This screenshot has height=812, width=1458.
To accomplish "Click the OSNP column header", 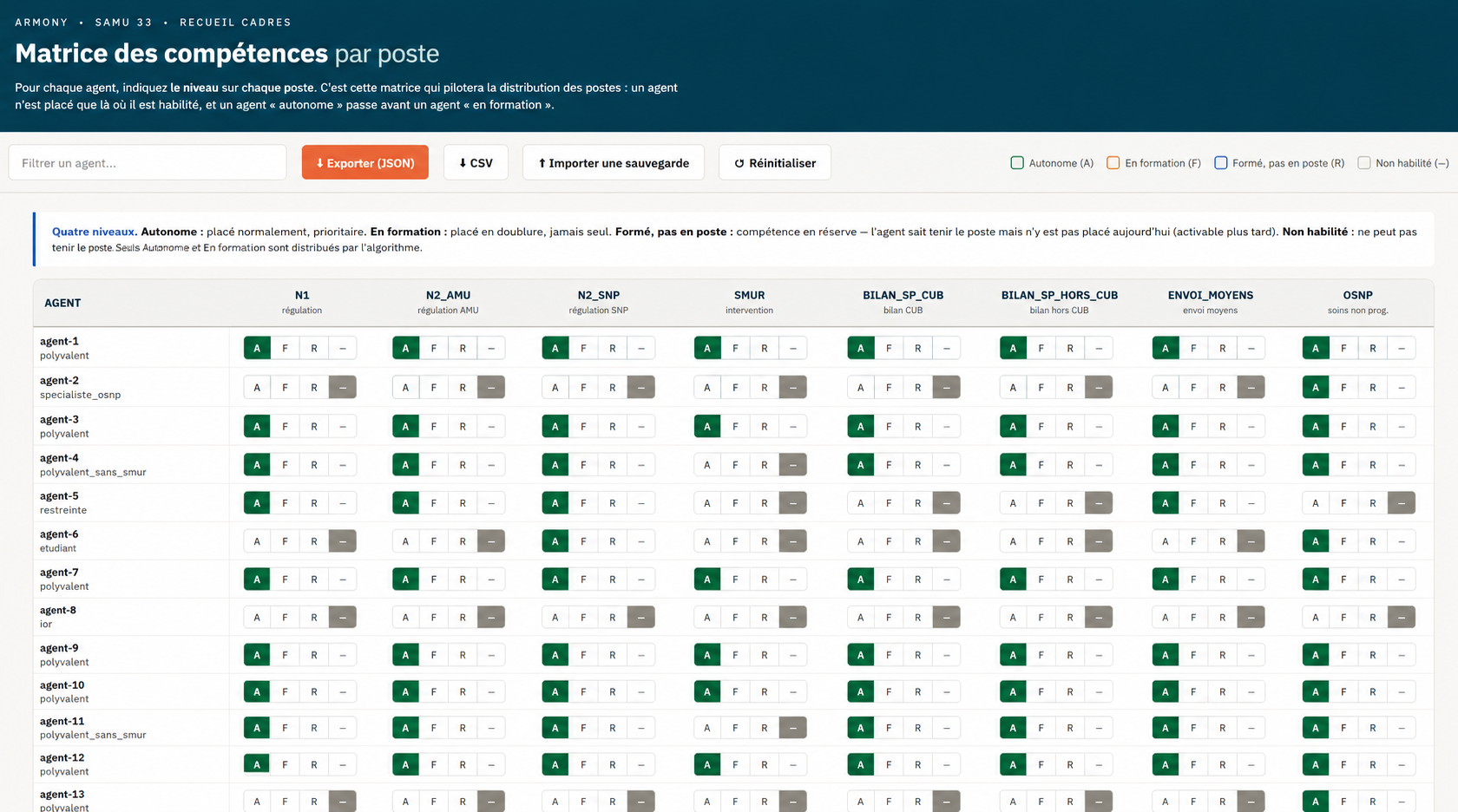I will tap(1358, 302).
